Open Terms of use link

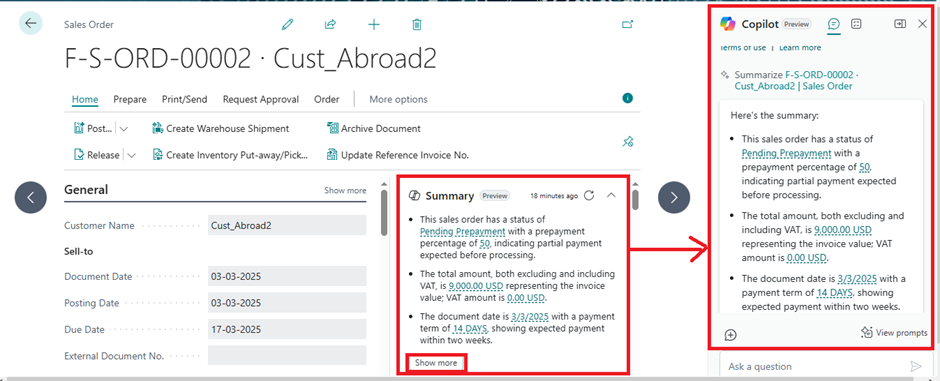(742, 48)
